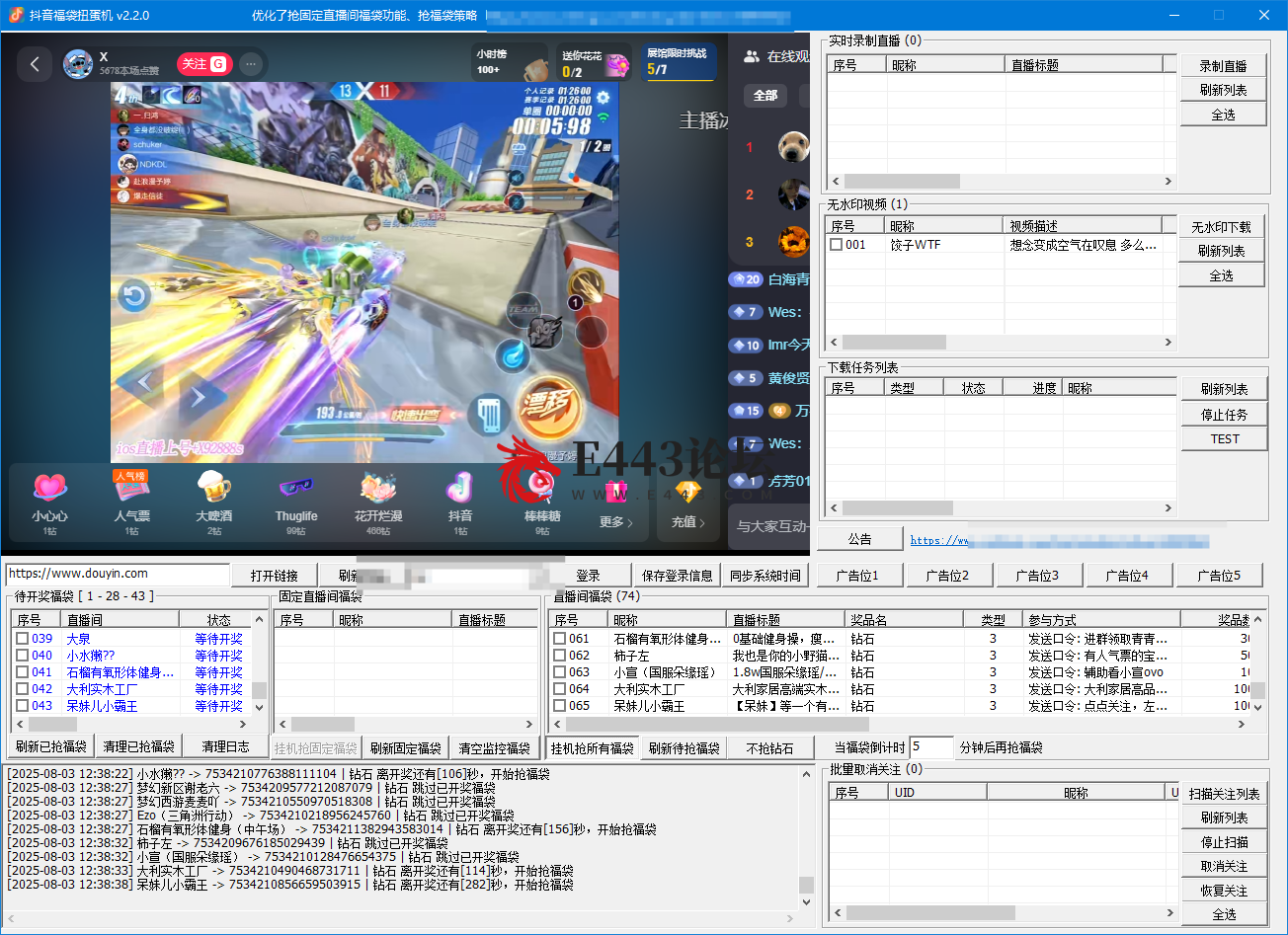Click the 不抢钻石 button
The image size is (1288, 935).
click(769, 748)
